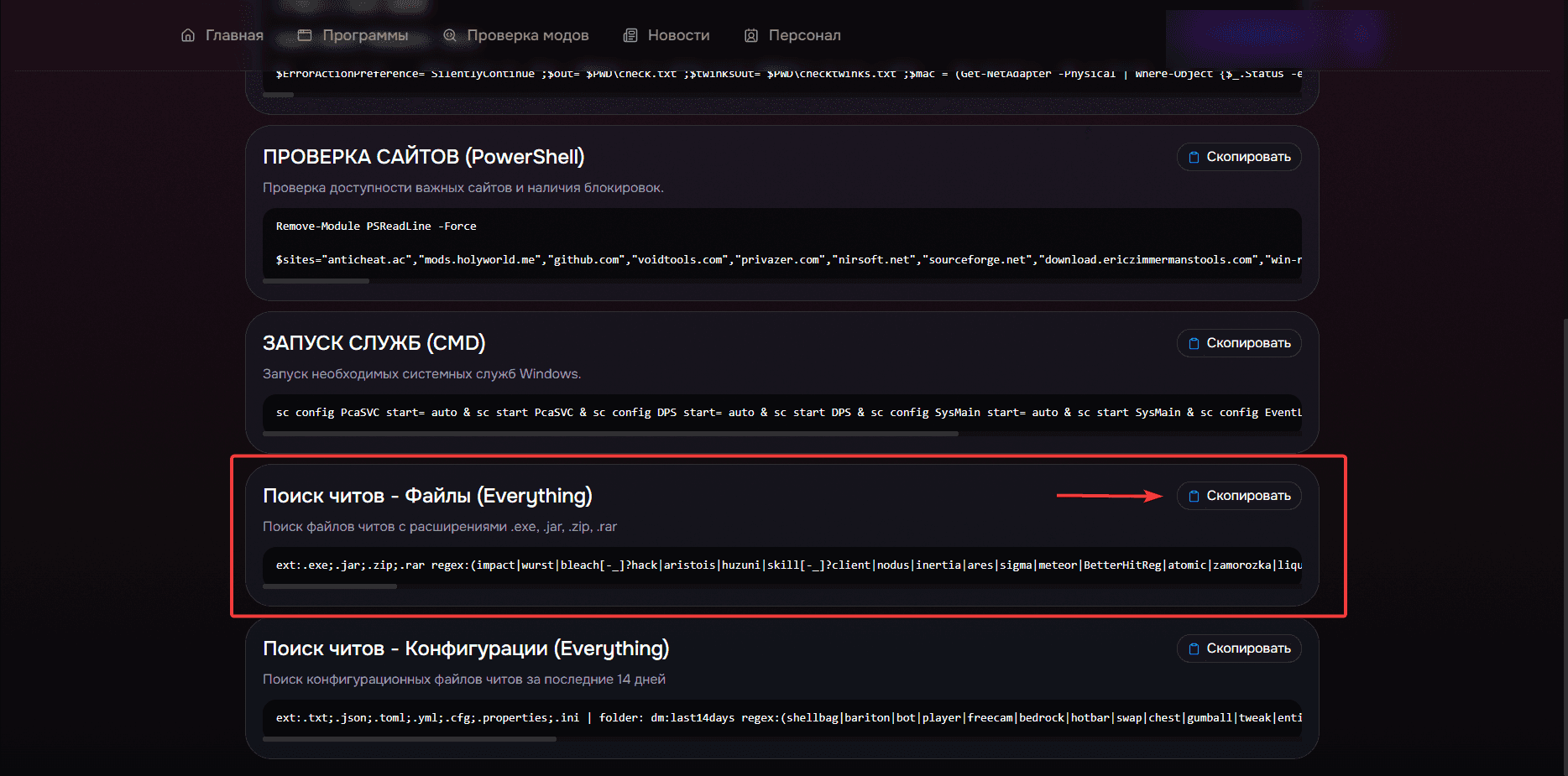Click clipboard icon inside the highlighted Скопировать button
This screenshot has width=1568, height=776.
click(1194, 495)
